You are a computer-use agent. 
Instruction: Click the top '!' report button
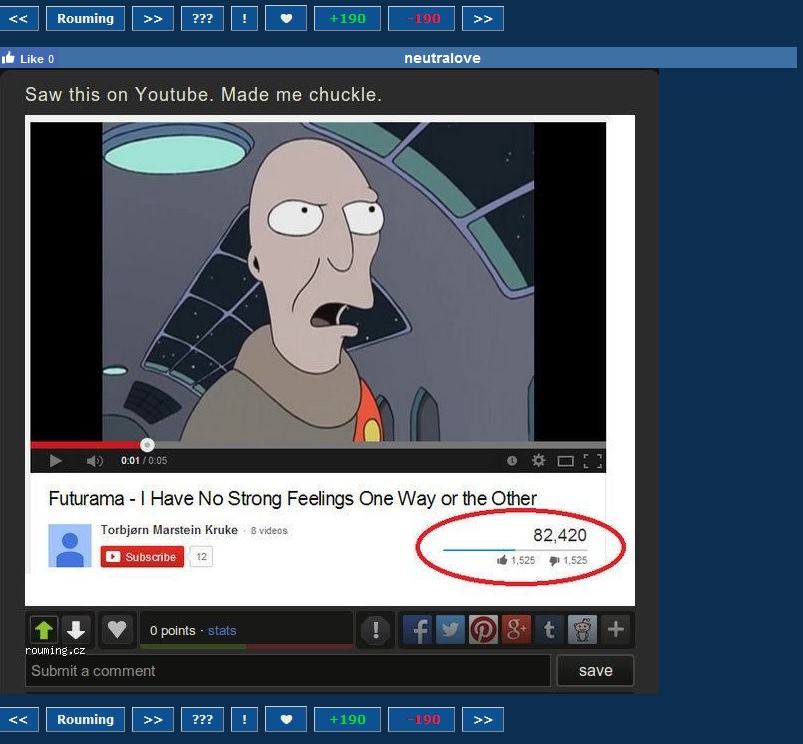tap(244, 19)
